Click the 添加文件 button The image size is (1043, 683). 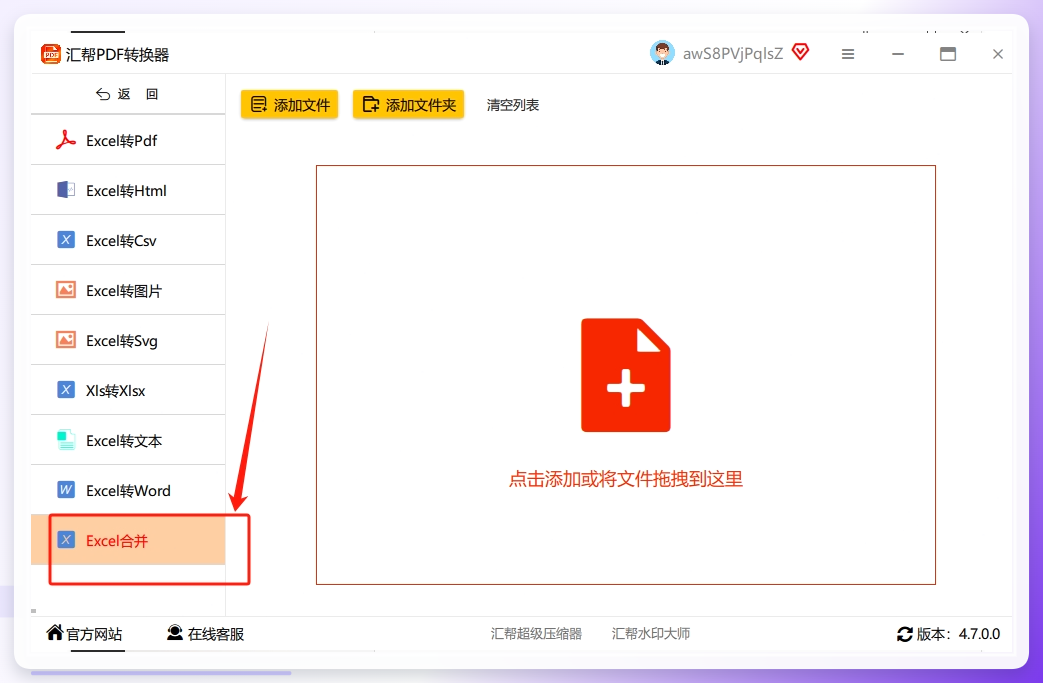click(x=289, y=104)
